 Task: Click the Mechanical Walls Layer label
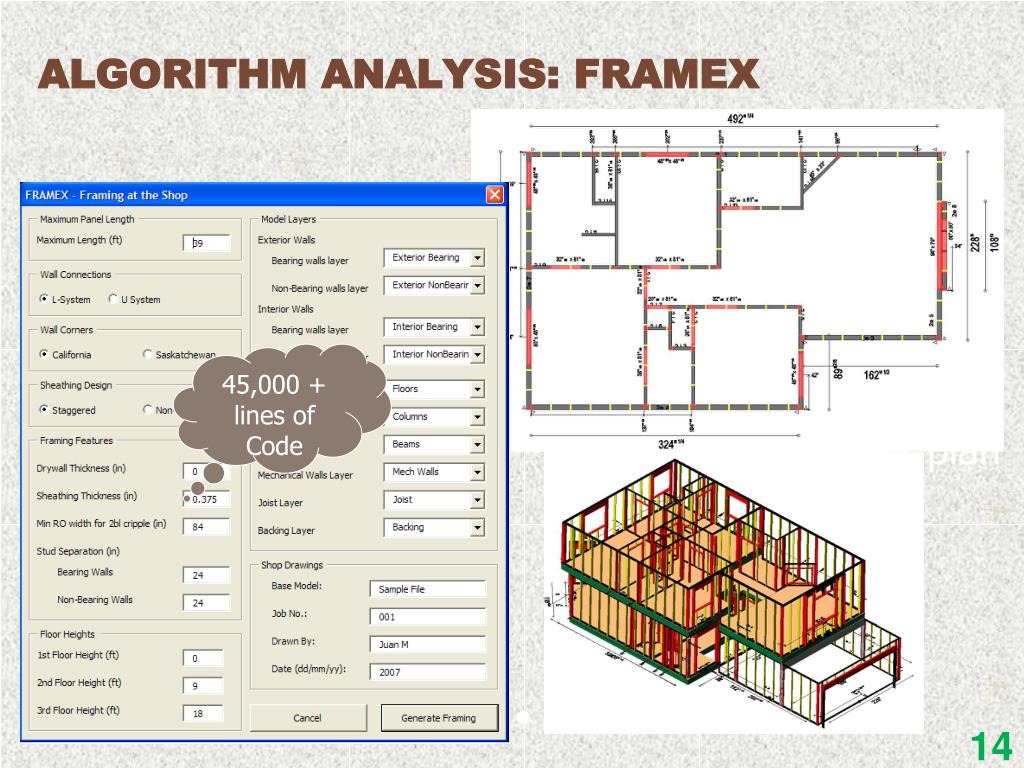(x=305, y=475)
